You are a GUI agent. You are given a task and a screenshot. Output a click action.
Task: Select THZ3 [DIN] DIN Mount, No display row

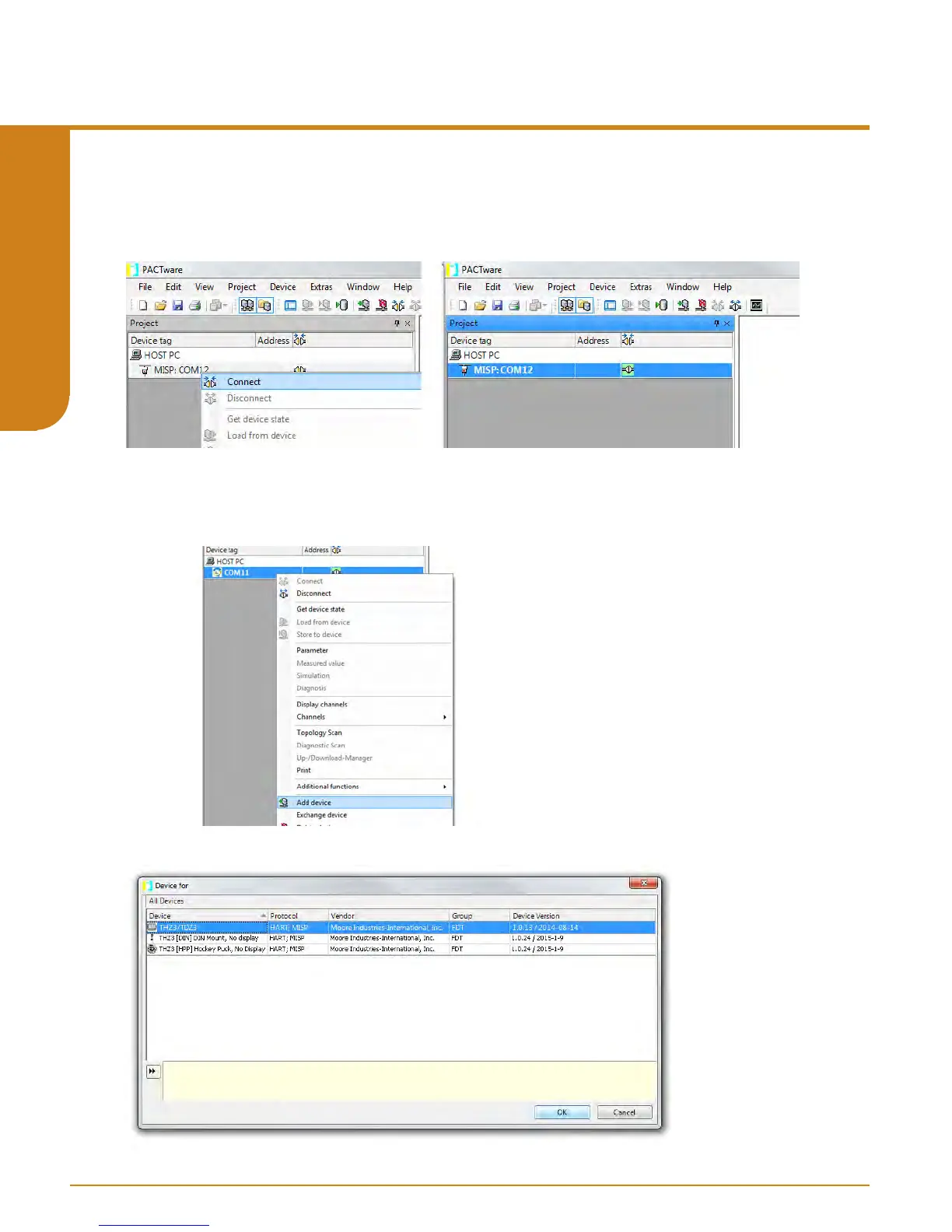(x=401, y=938)
